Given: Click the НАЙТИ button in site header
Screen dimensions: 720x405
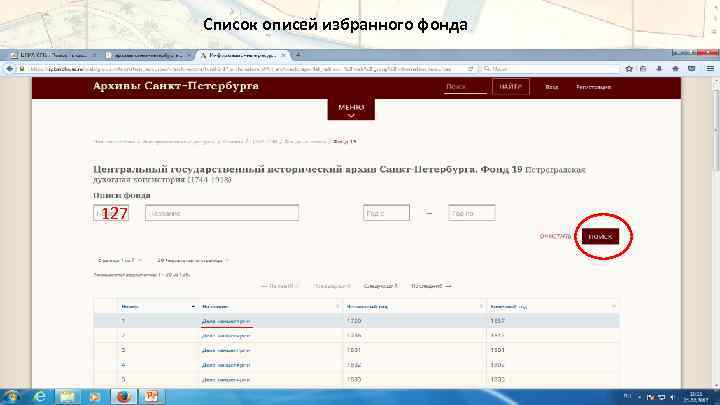Looking at the screenshot, I should (x=511, y=87).
